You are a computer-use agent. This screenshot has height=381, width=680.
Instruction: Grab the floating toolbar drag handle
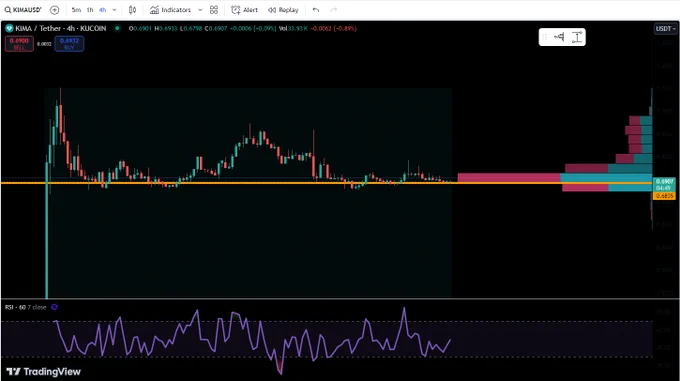click(x=545, y=37)
